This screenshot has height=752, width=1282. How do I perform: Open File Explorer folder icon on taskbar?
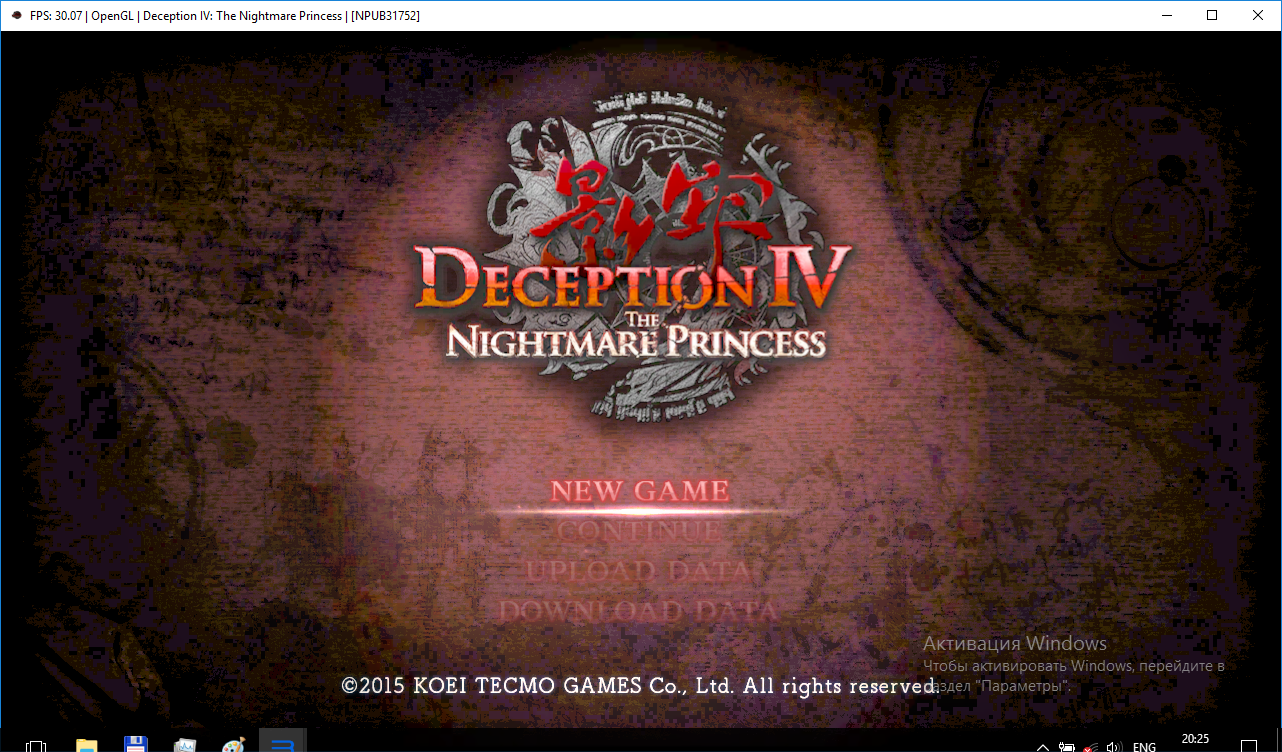tap(87, 745)
